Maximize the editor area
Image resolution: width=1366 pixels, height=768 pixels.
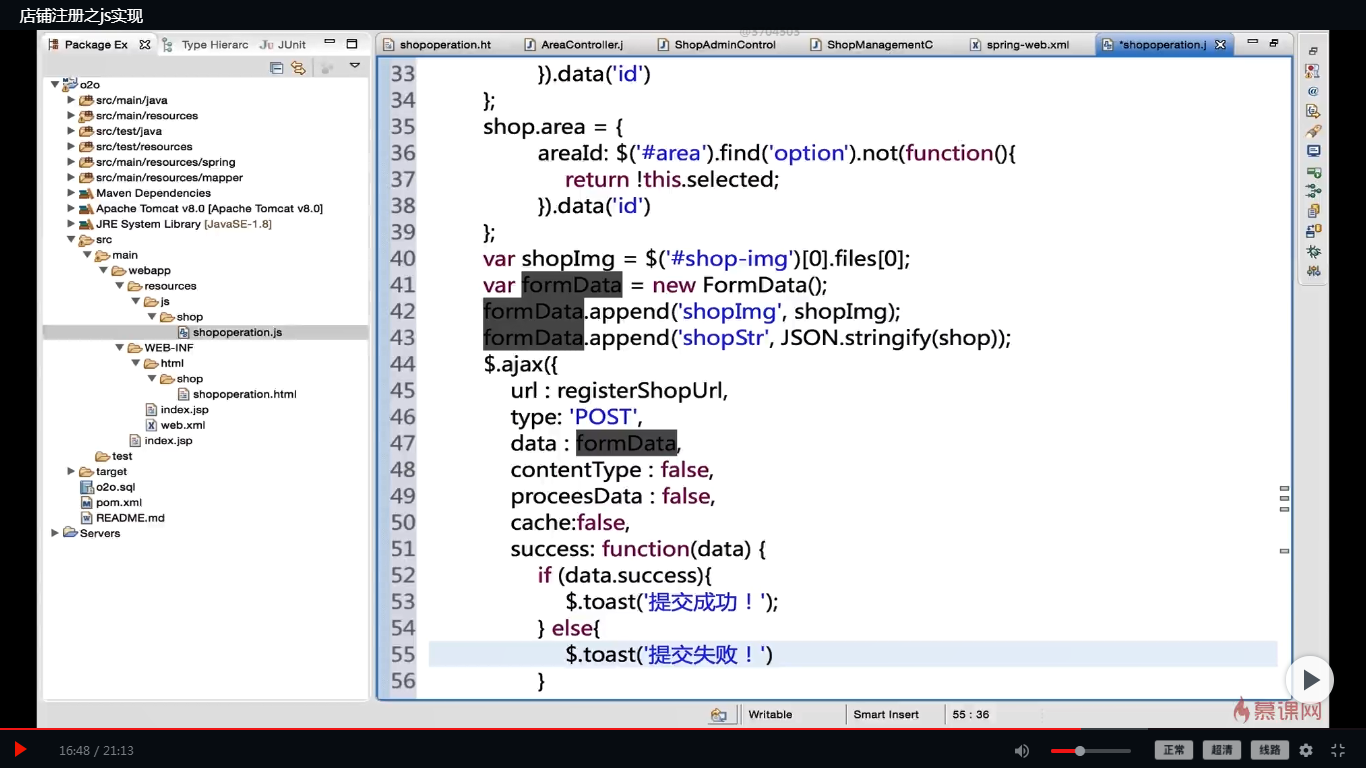click(1274, 44)
